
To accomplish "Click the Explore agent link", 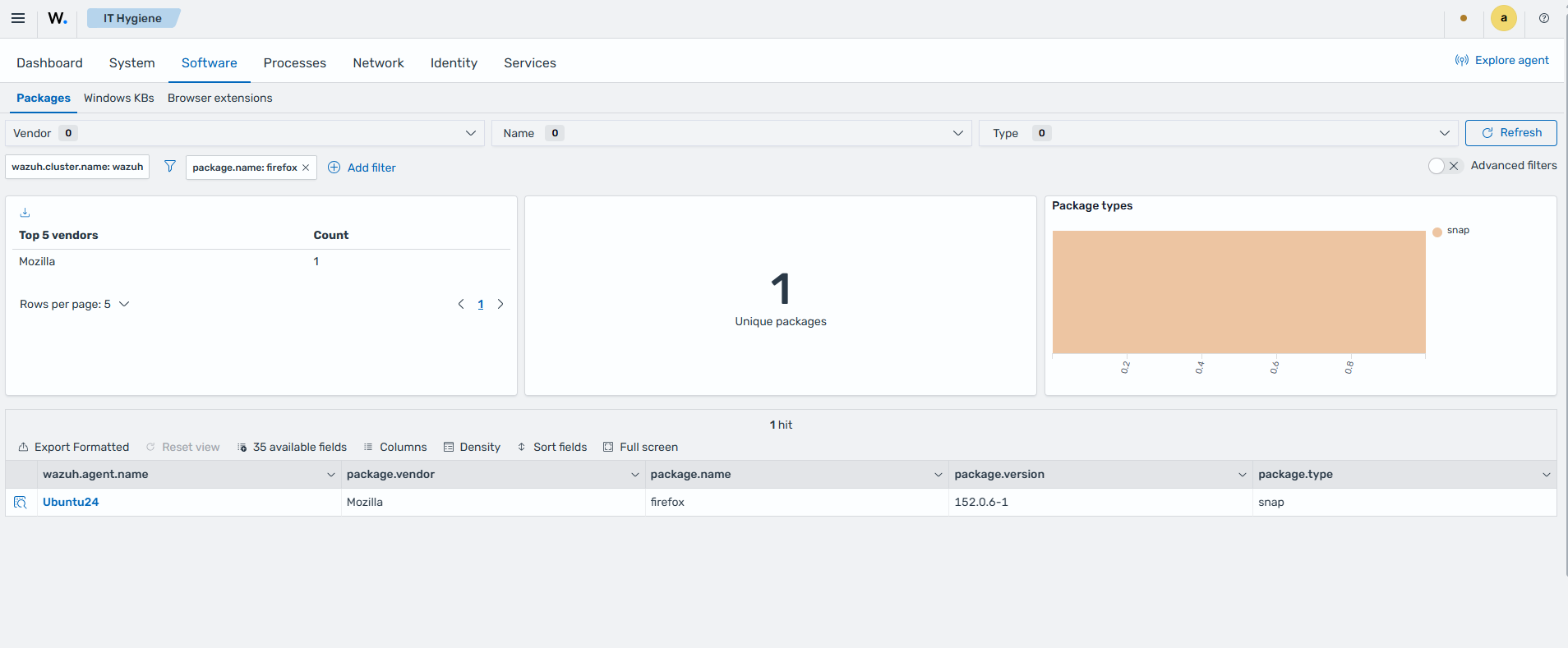I will click(1501, 60).
